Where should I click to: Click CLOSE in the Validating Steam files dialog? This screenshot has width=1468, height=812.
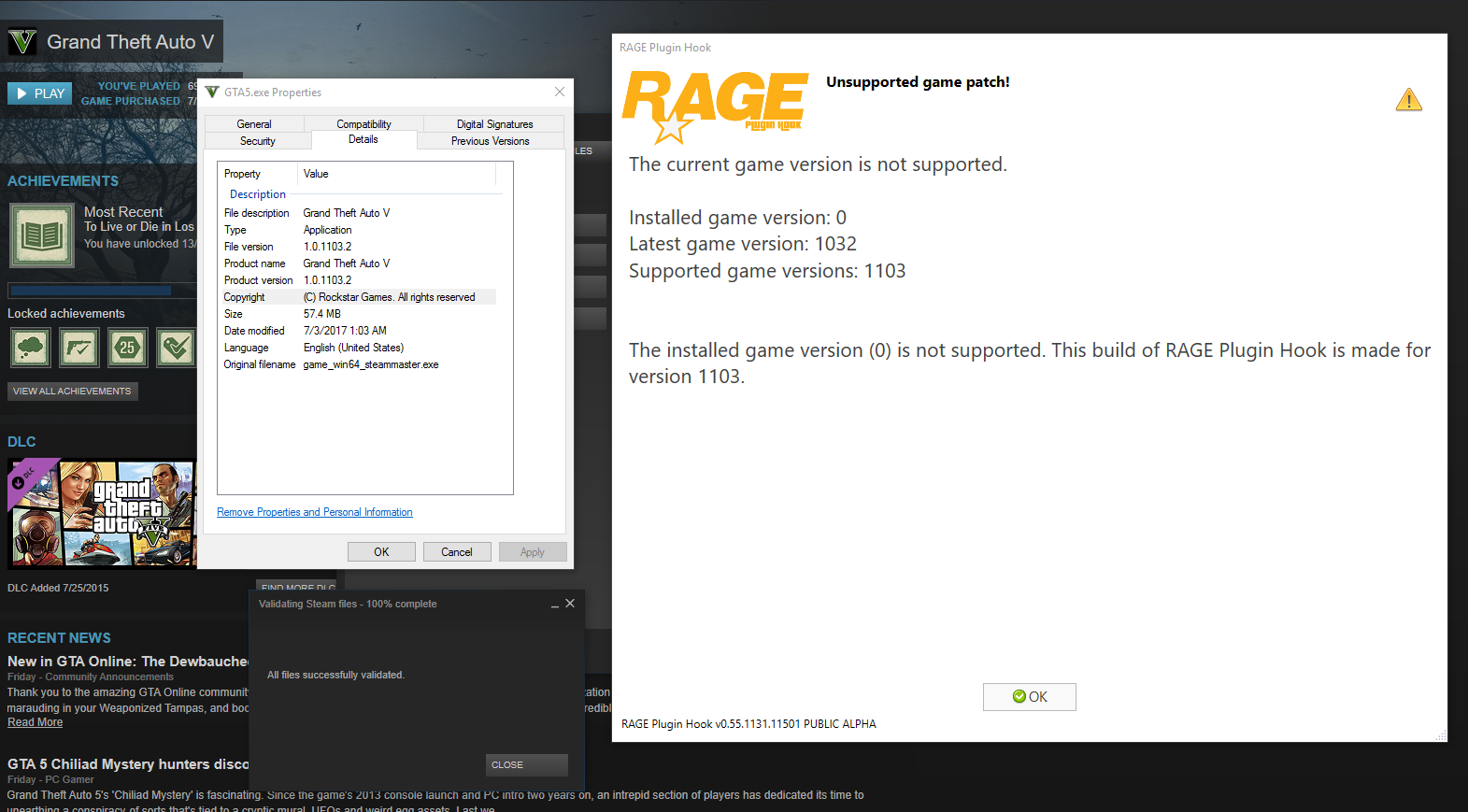click(x=527, y=765)
